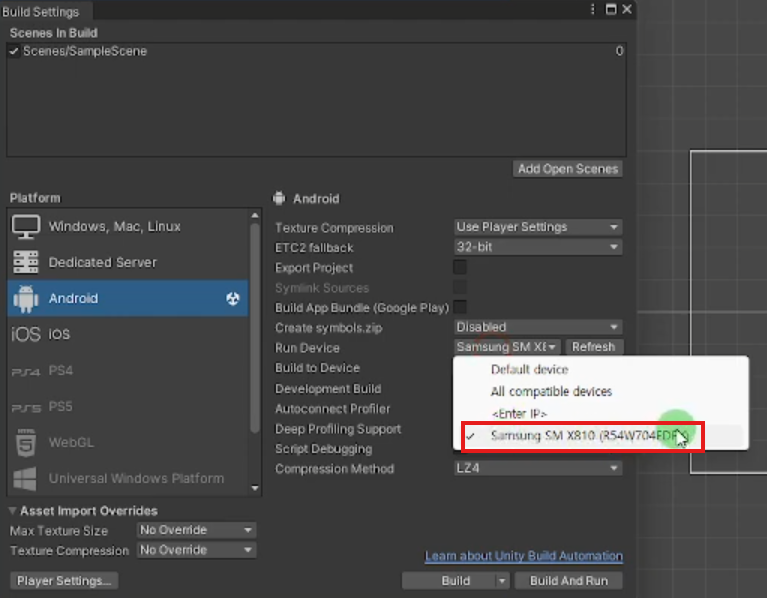Image resolution: width=767 pixels, height=598 pixels.
Task: Open the Build Settings kebab options menu
Action: pos(593,9)
